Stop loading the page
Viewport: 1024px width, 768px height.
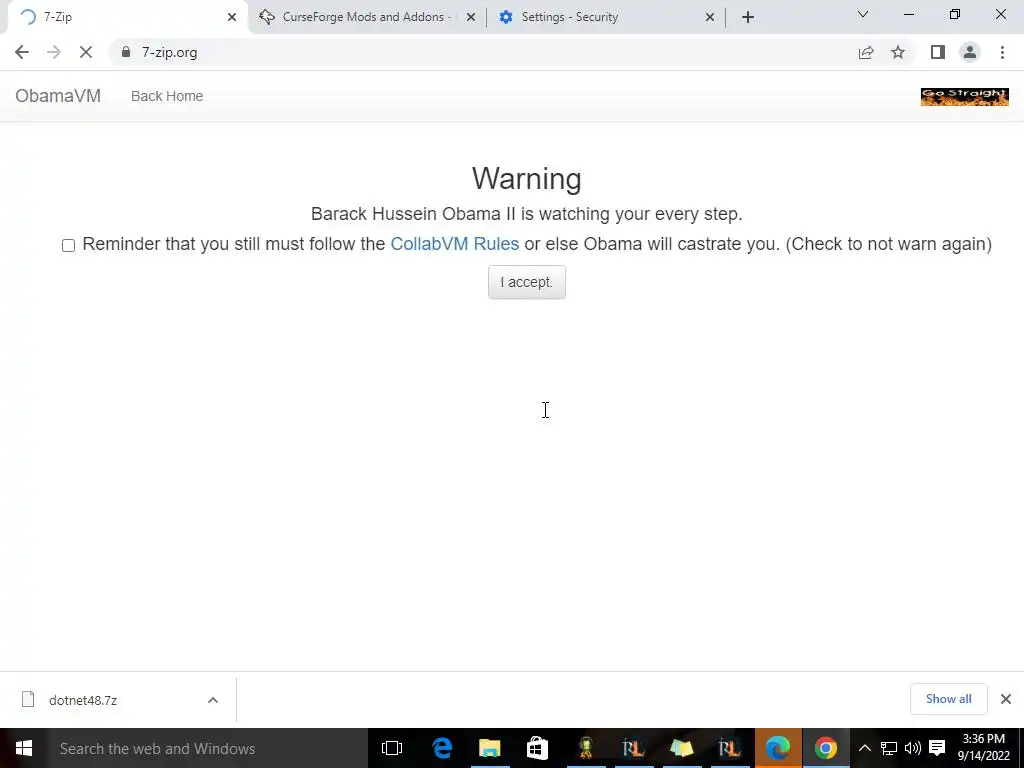click(x=86, y=52)
